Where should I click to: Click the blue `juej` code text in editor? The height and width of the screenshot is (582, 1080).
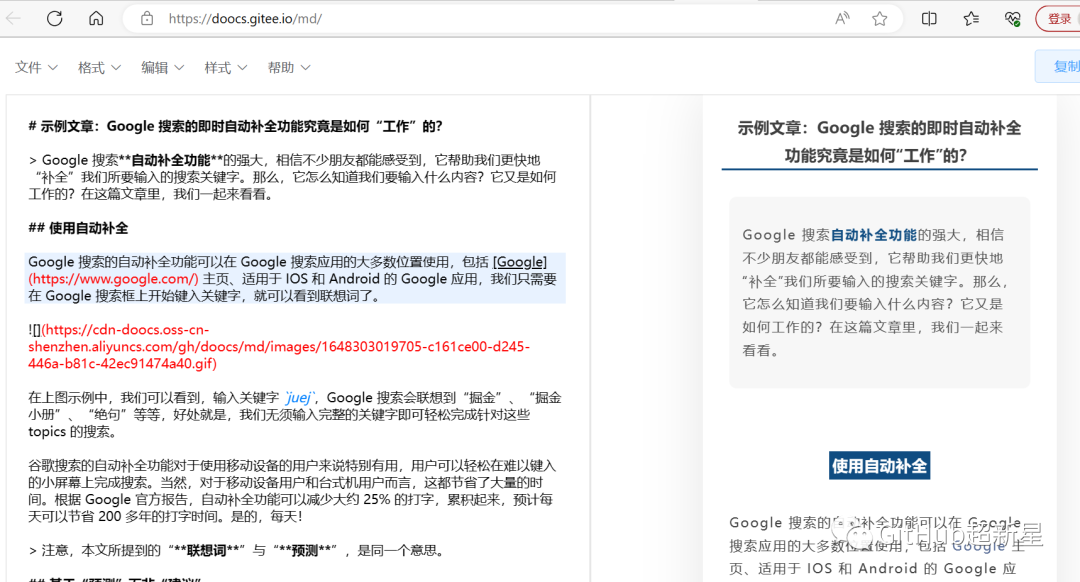300,397
